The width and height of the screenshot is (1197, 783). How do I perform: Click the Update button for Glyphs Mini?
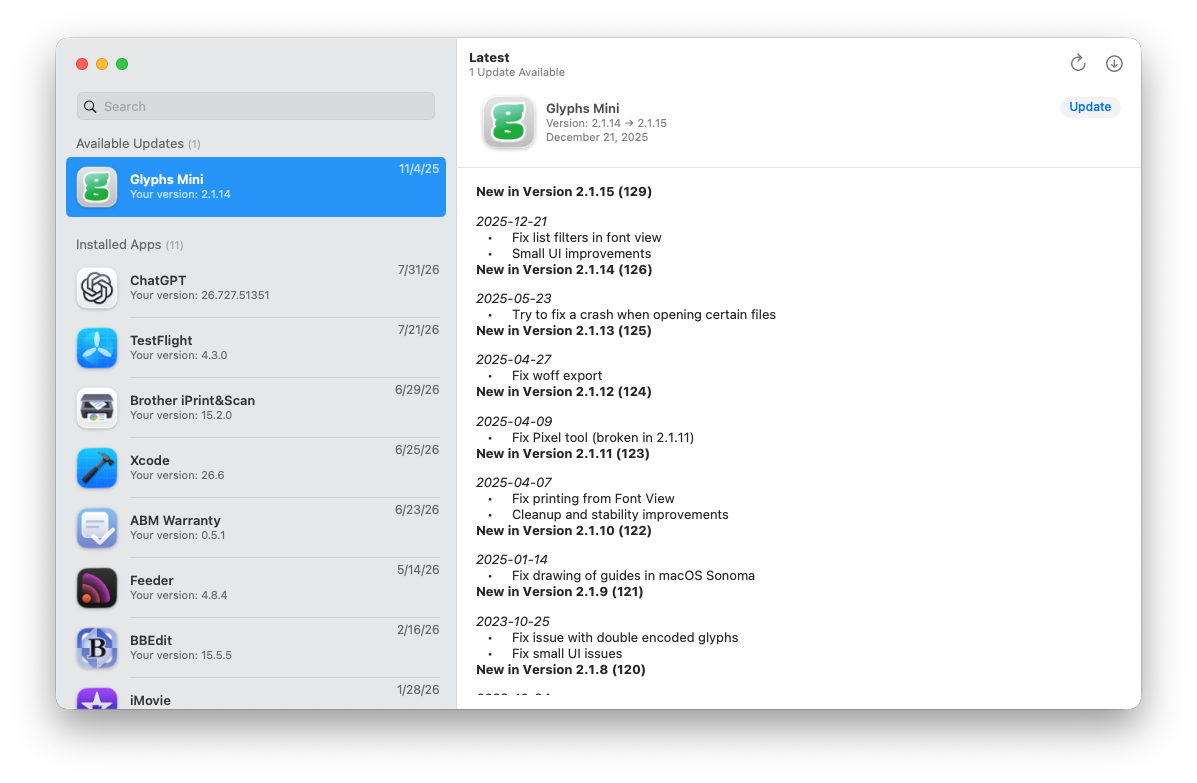1089,107
